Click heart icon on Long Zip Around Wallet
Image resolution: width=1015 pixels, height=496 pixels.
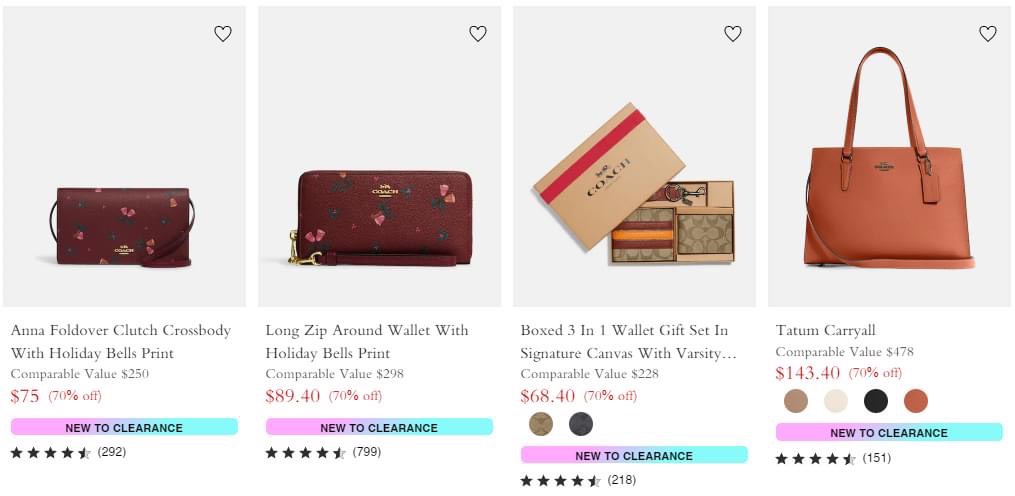[478, 34]
